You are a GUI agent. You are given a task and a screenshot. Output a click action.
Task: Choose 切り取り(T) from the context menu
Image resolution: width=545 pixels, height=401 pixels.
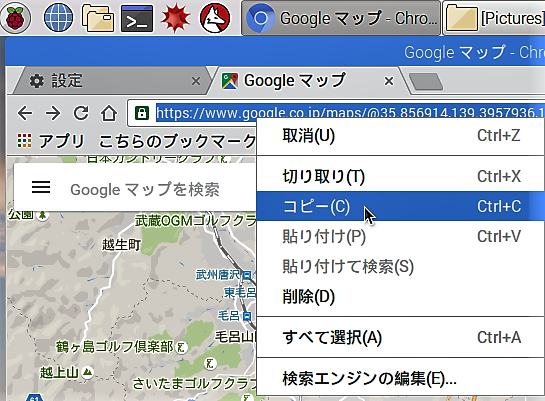coord(400,176)
